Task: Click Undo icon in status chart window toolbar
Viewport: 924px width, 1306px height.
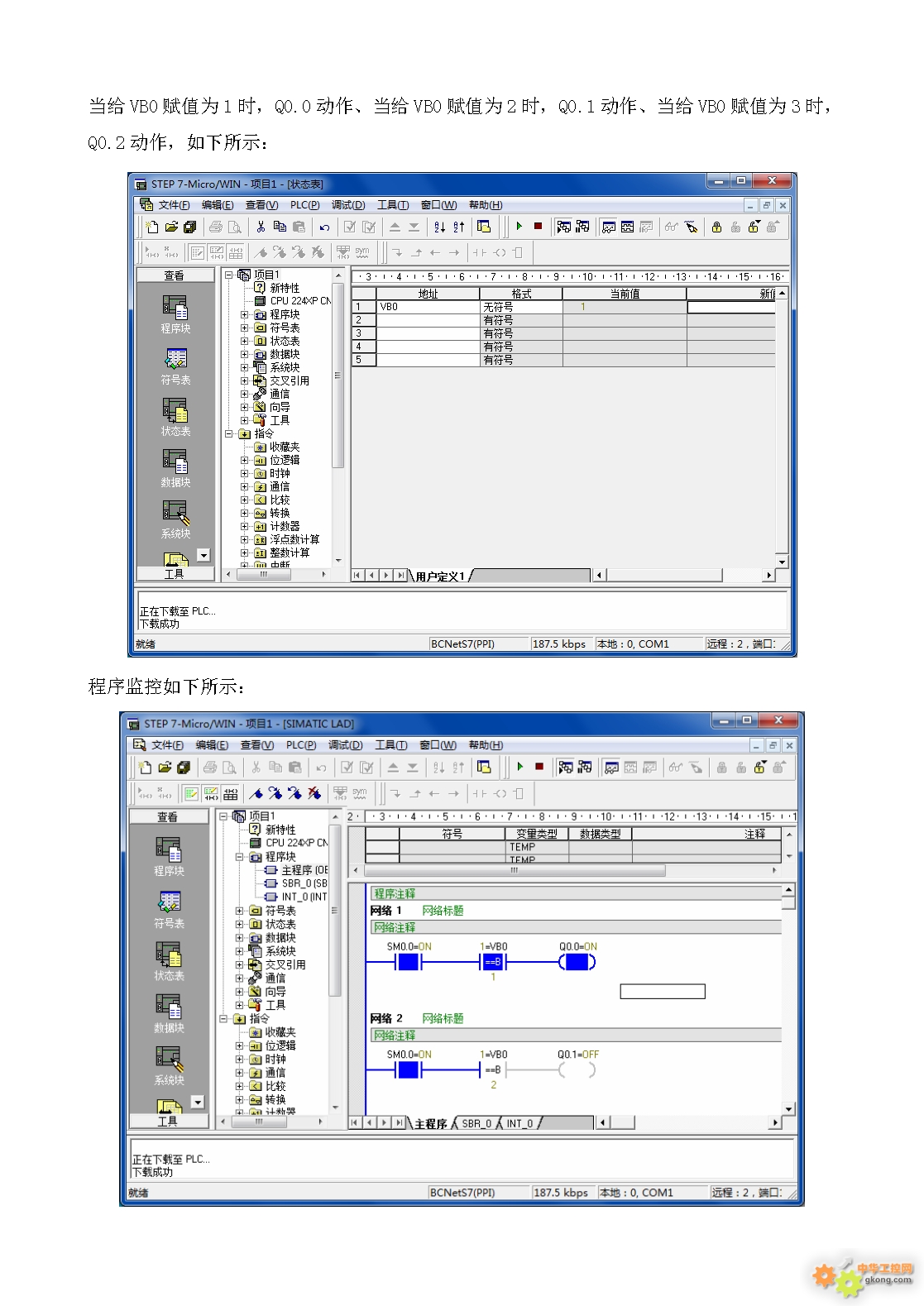Action: [324, 227]
